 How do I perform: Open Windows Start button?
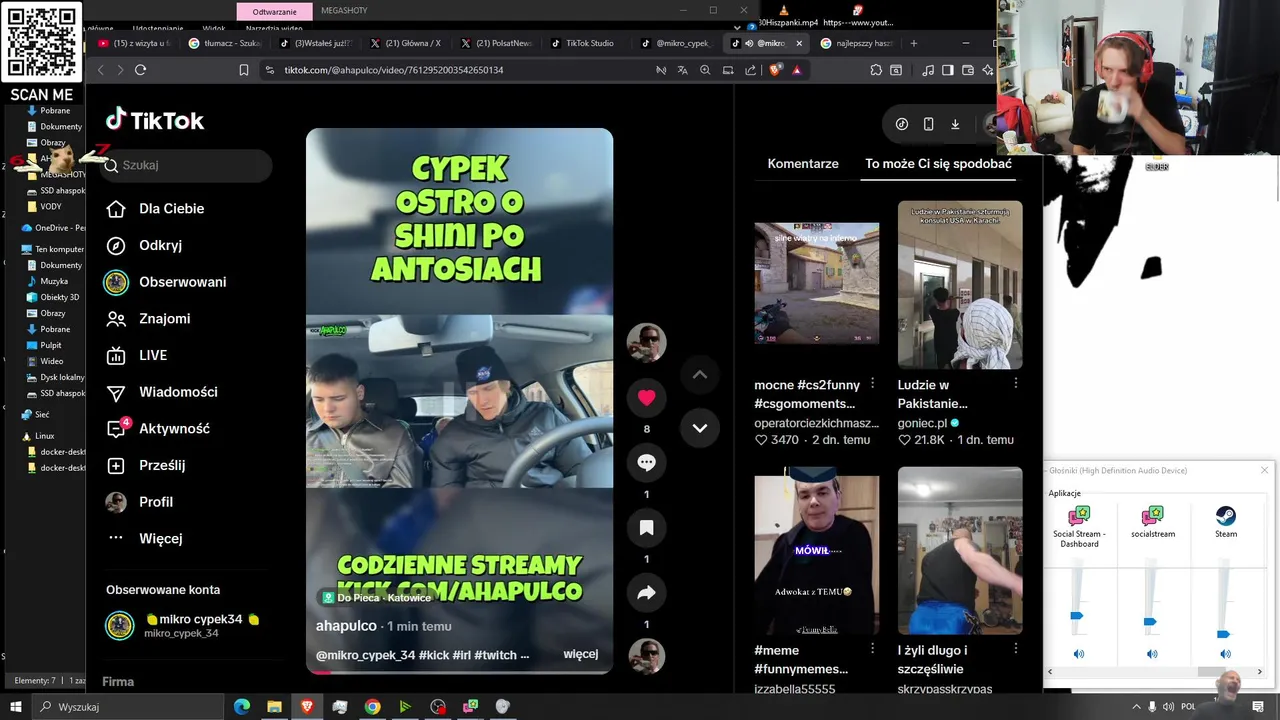[x=15, y=707]
